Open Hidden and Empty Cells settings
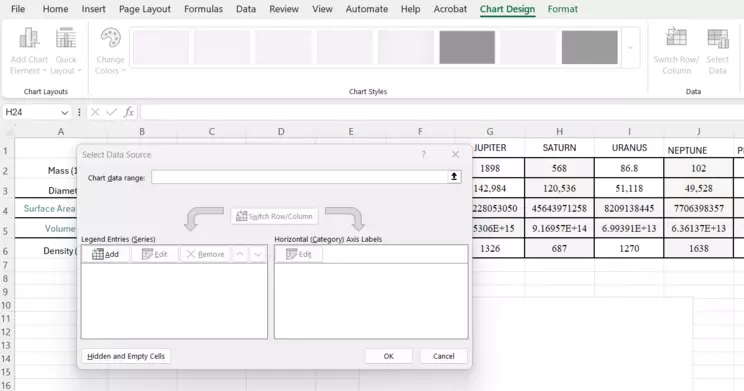The image size is (744, 391). coord(126,356)
